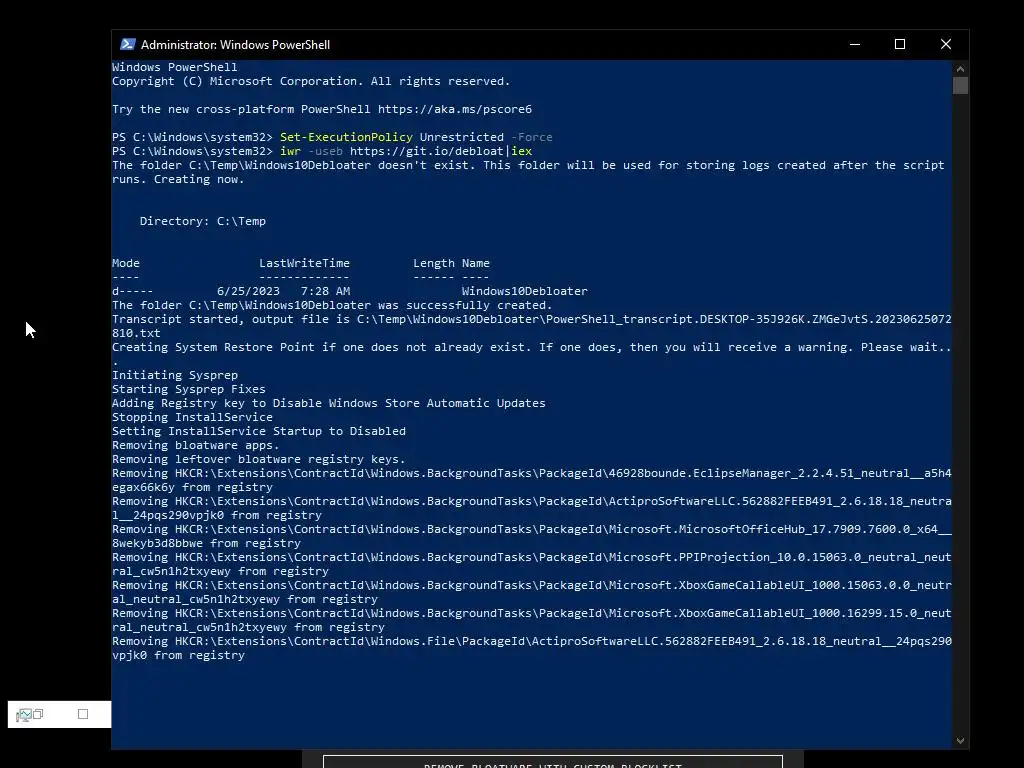Click the EclipseManager registry removal line
Viewport: 1024px width, 768px height.
coord(532,480)
